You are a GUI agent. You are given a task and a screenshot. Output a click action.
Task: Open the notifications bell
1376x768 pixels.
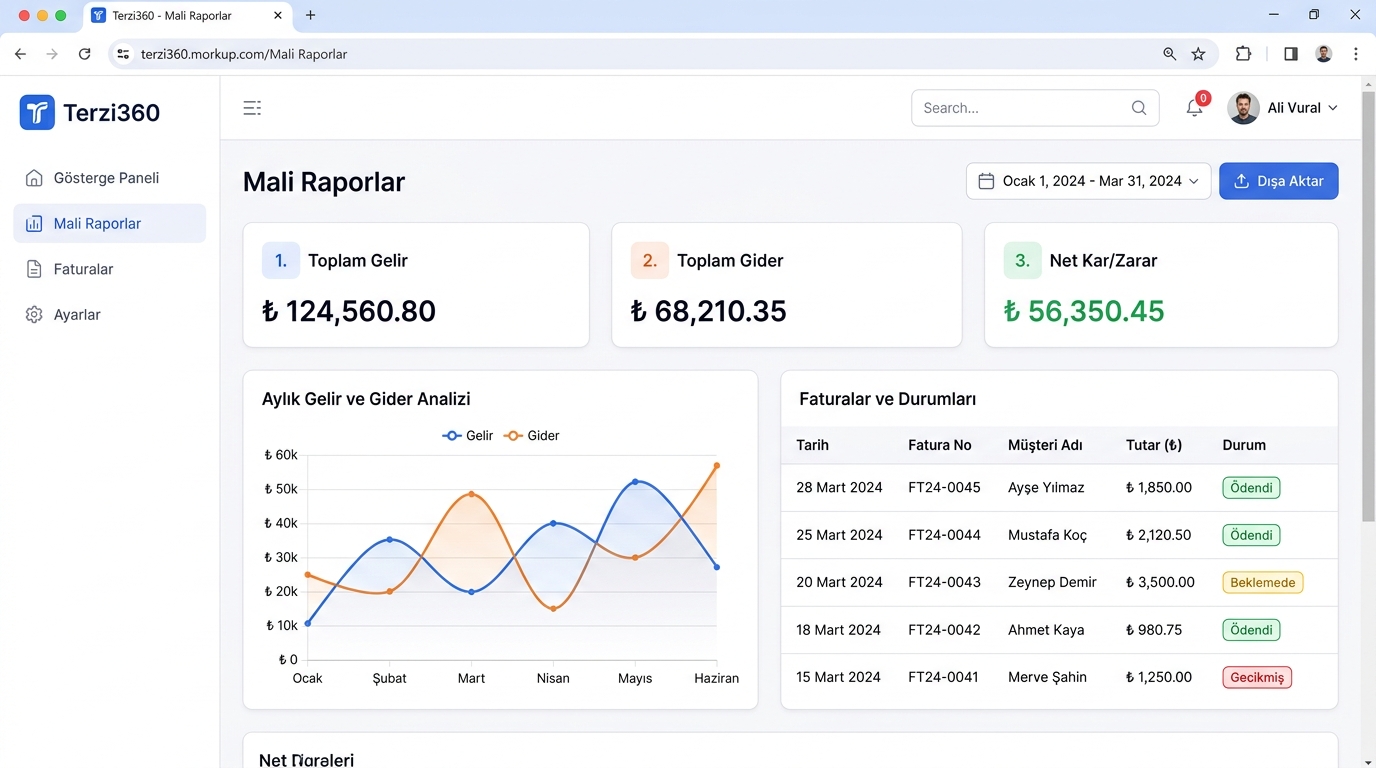[1194, 108]
